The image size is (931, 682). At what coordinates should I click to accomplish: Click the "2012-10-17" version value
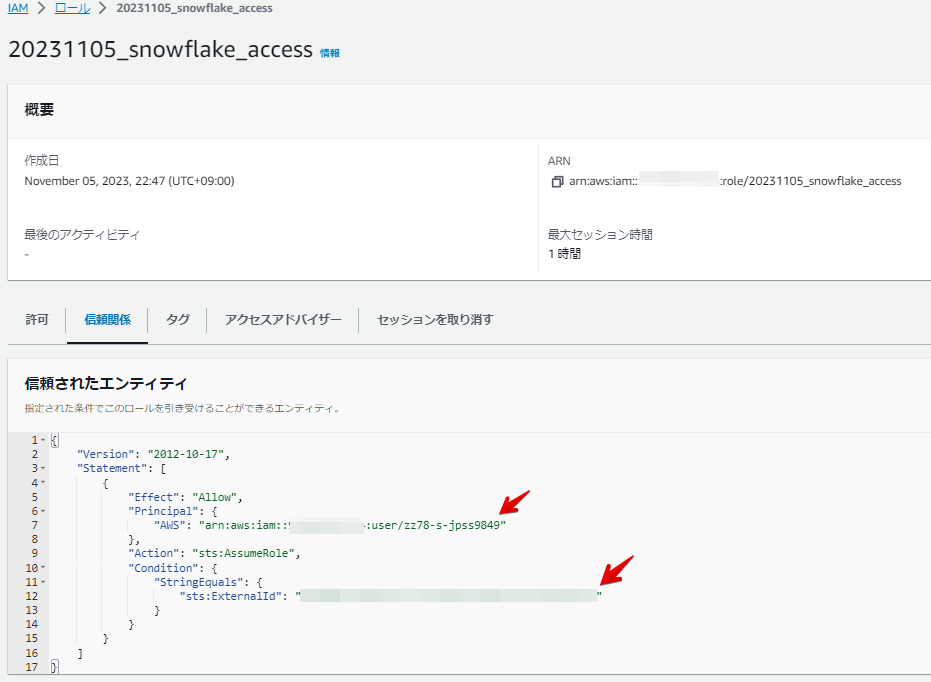(186, 454)
